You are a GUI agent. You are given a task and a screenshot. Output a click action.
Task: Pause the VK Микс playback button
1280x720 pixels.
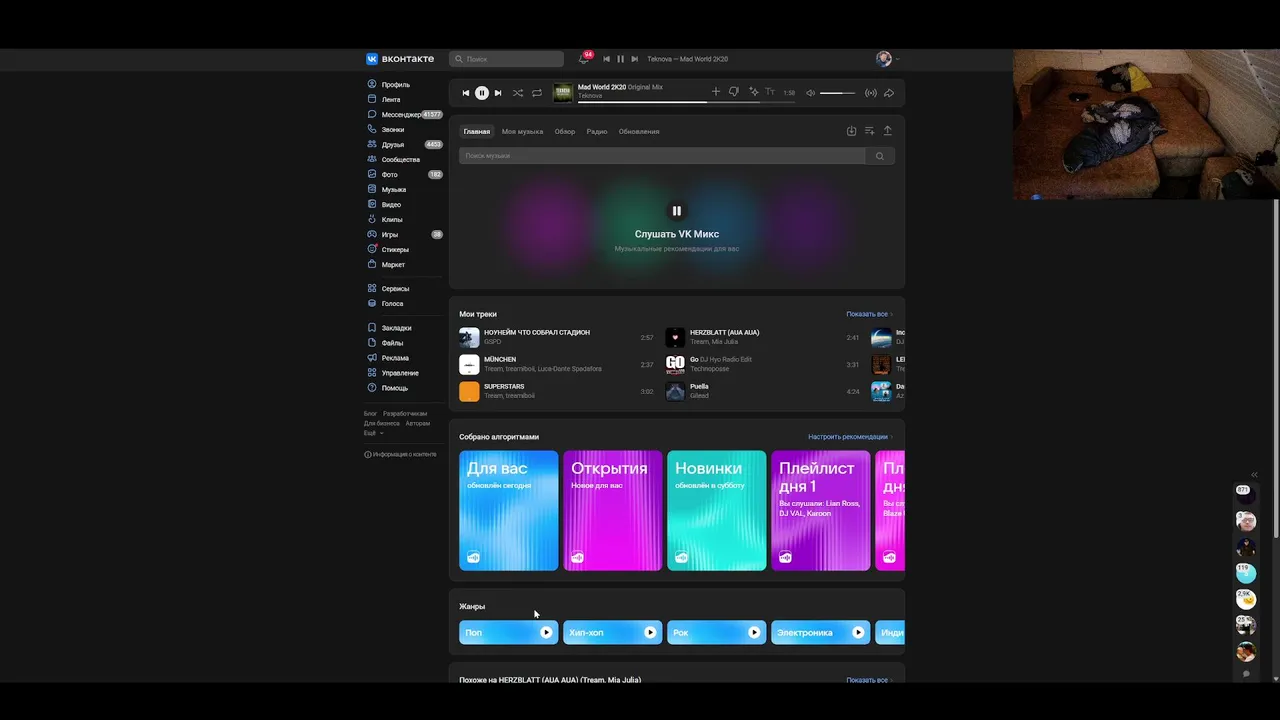coord(677,211)
